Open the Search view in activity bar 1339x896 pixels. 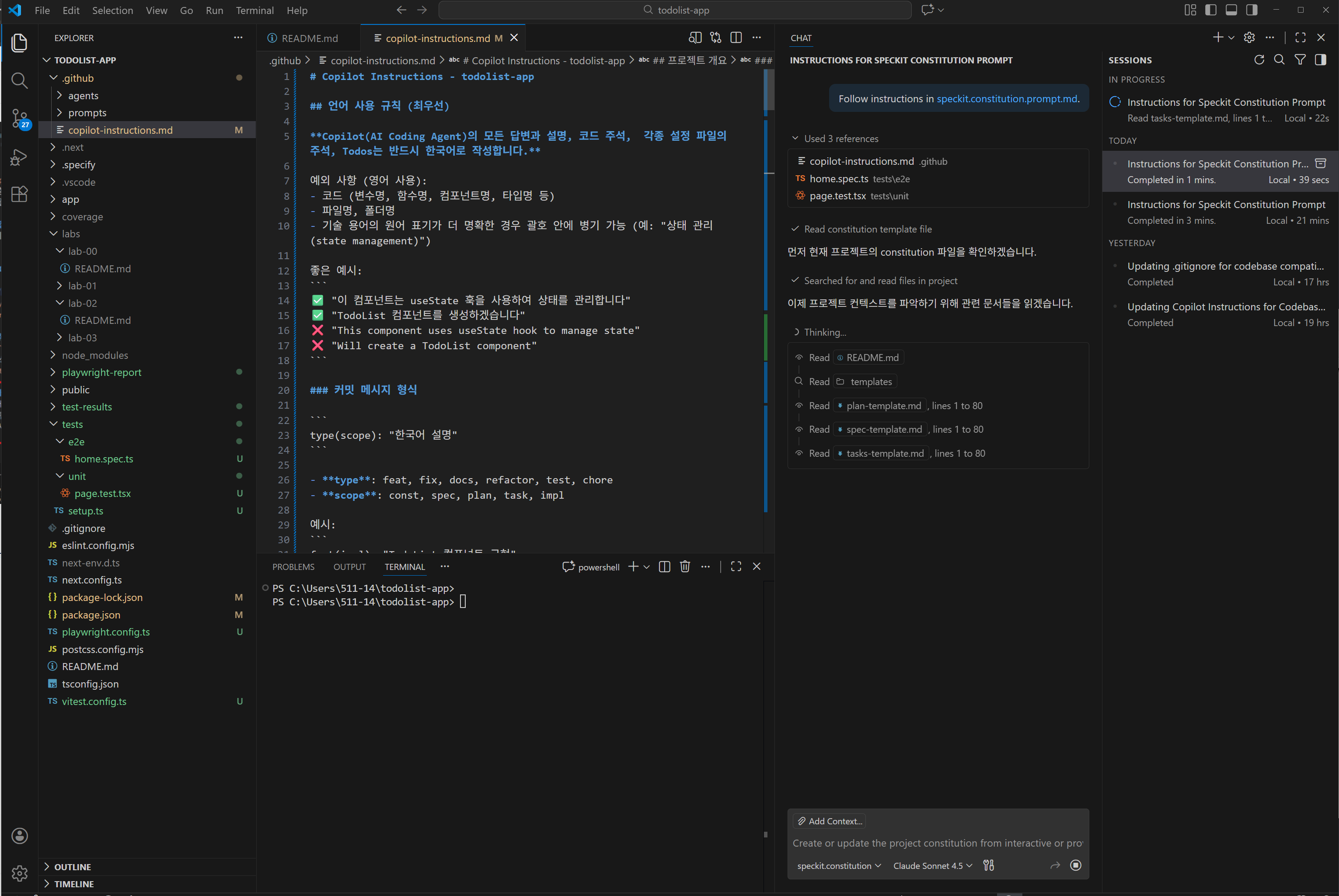19,80
